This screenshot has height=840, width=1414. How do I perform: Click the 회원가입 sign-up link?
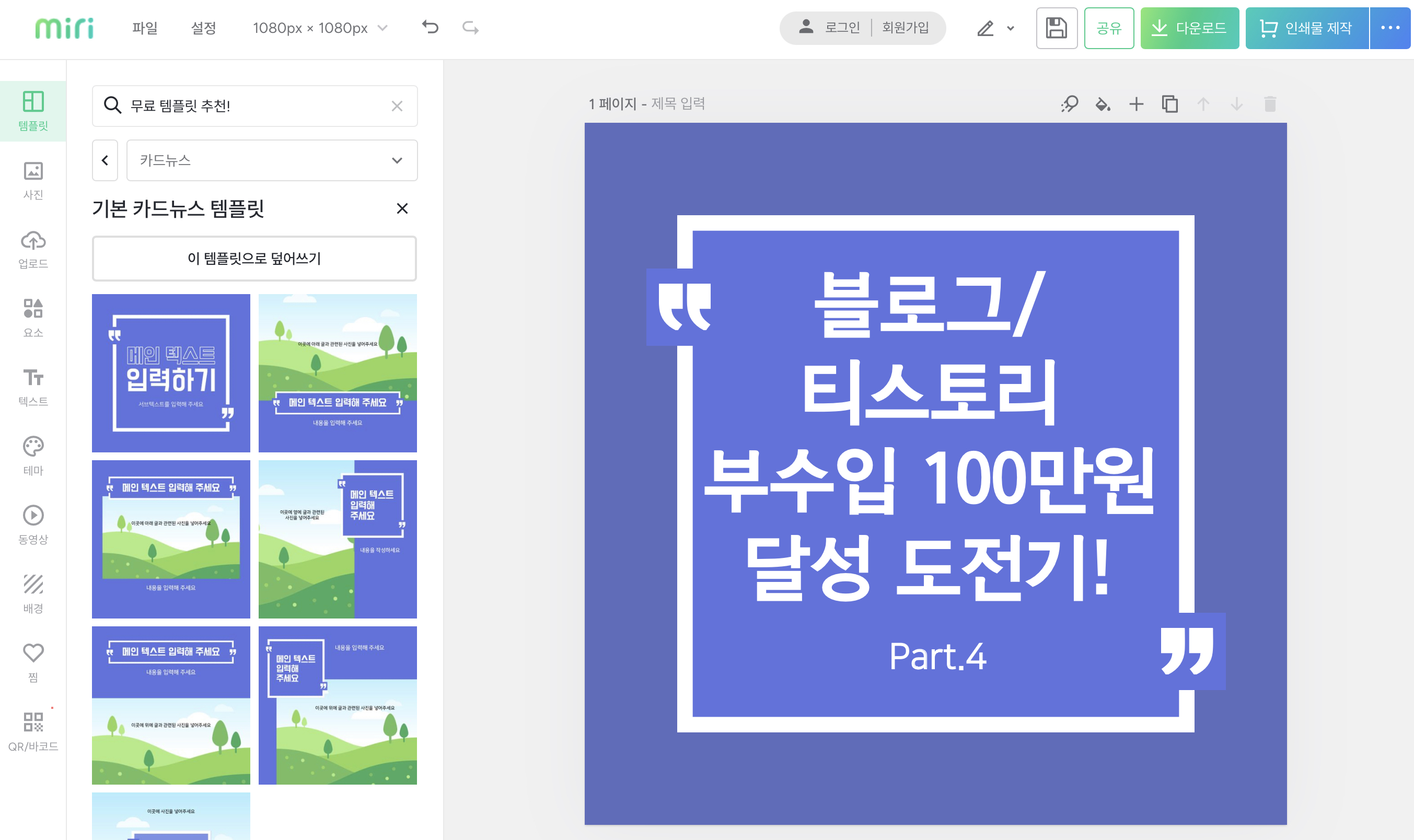[905, 27]
